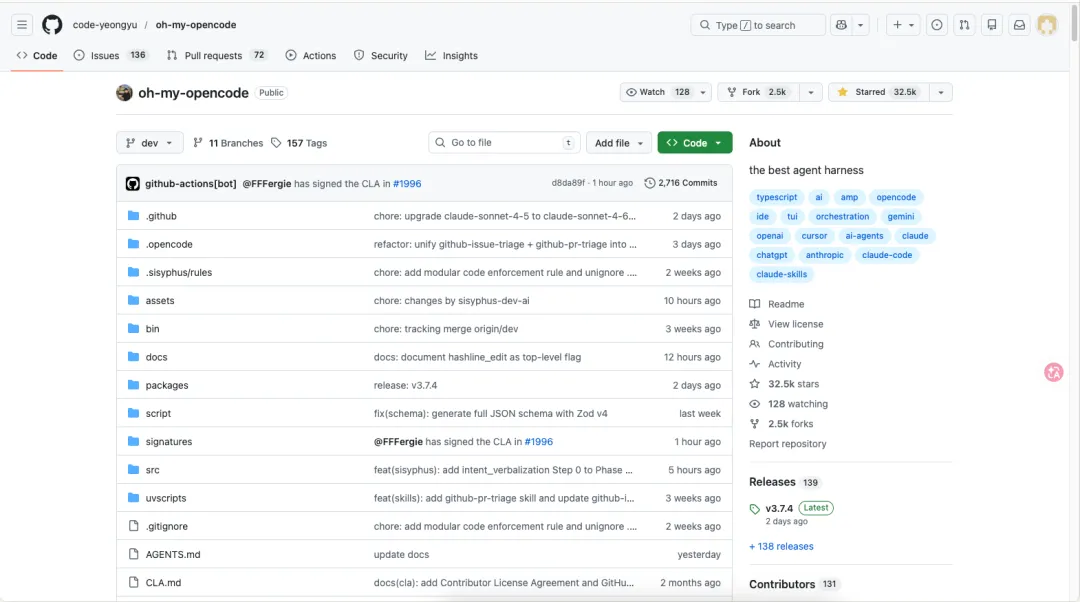Open pull requests icon in top header

[964, 25]
